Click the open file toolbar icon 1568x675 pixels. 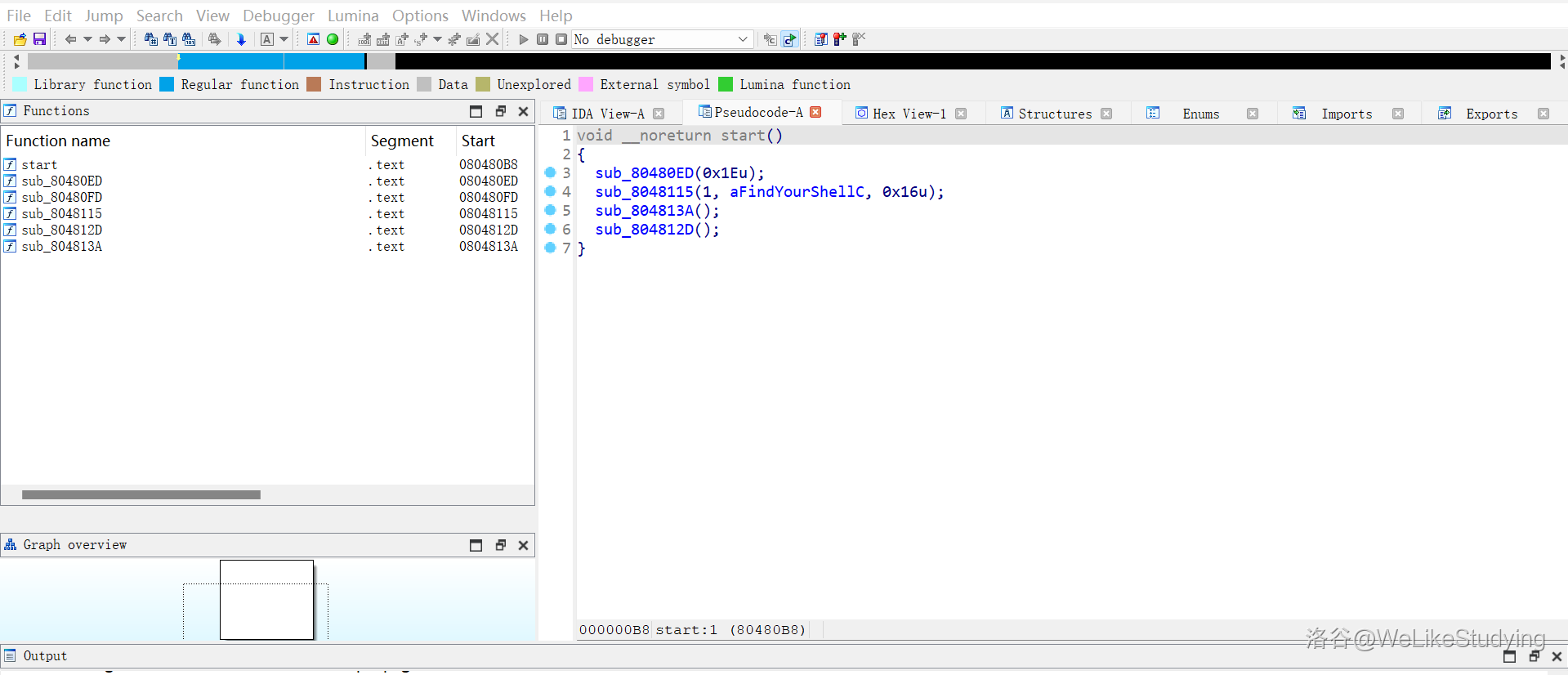[20, 39]
